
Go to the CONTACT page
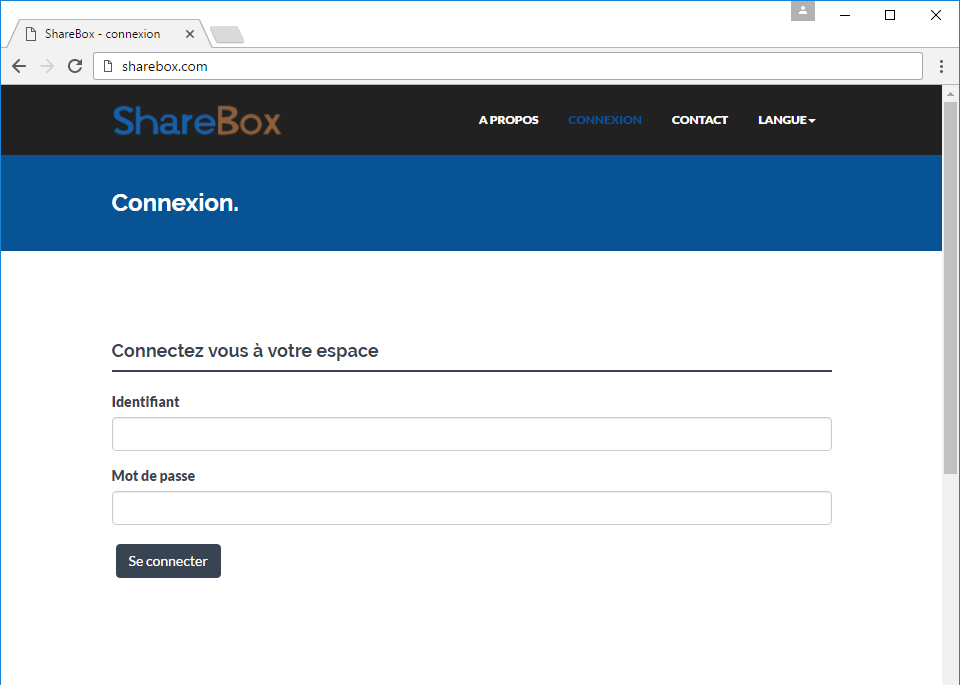(700, 120)
